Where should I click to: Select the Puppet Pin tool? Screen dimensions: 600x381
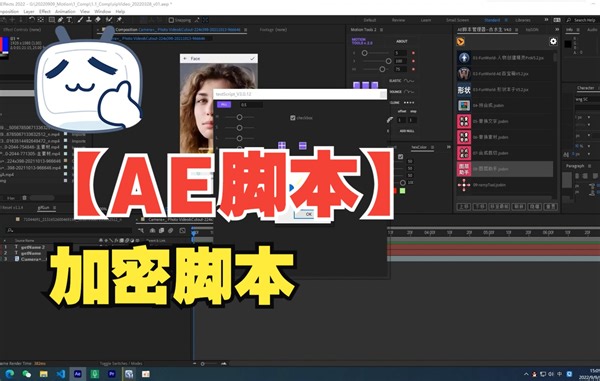[119, 20]
